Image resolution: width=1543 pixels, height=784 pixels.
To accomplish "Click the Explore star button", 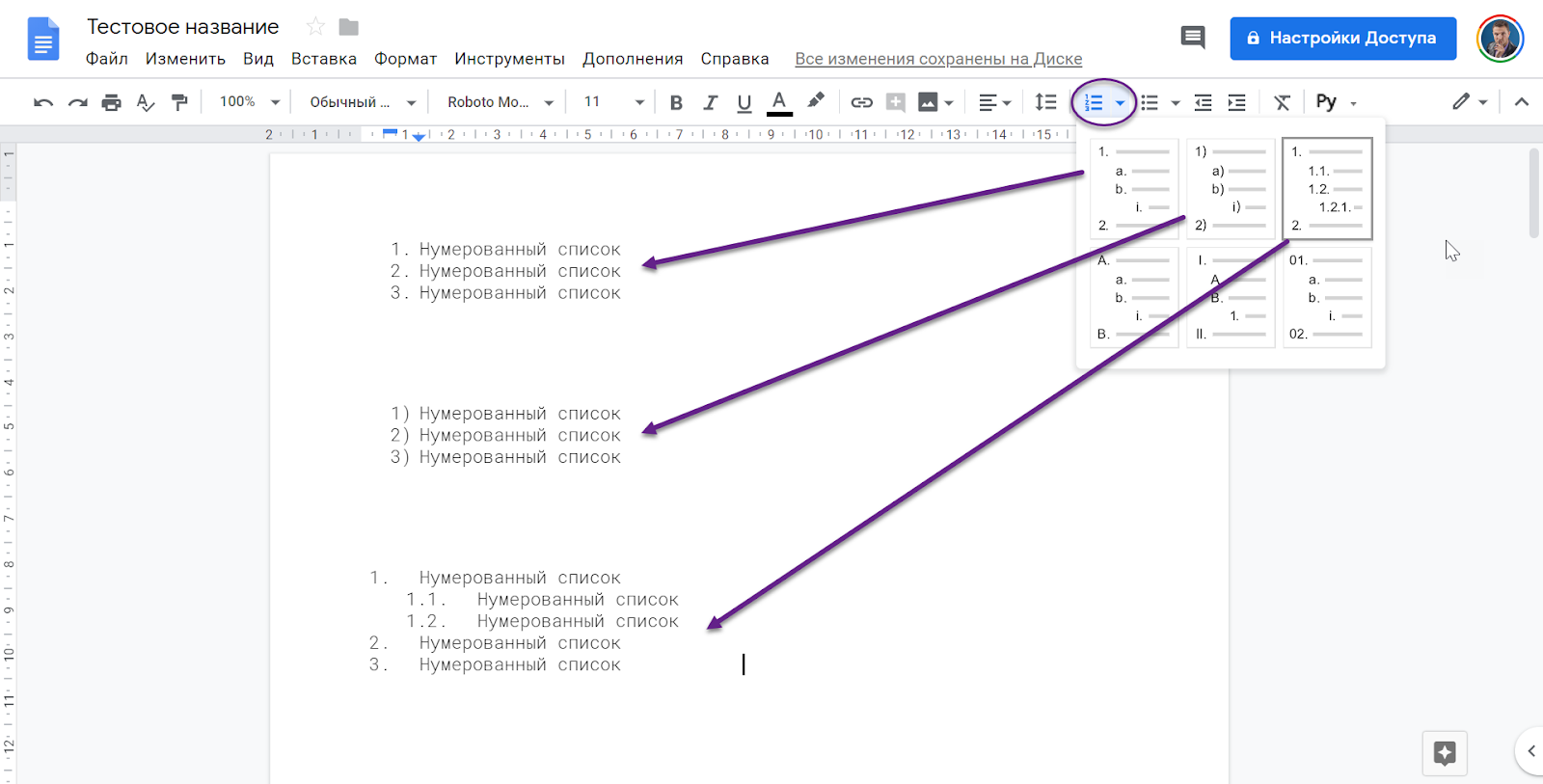I will (x=1445, y=753).
